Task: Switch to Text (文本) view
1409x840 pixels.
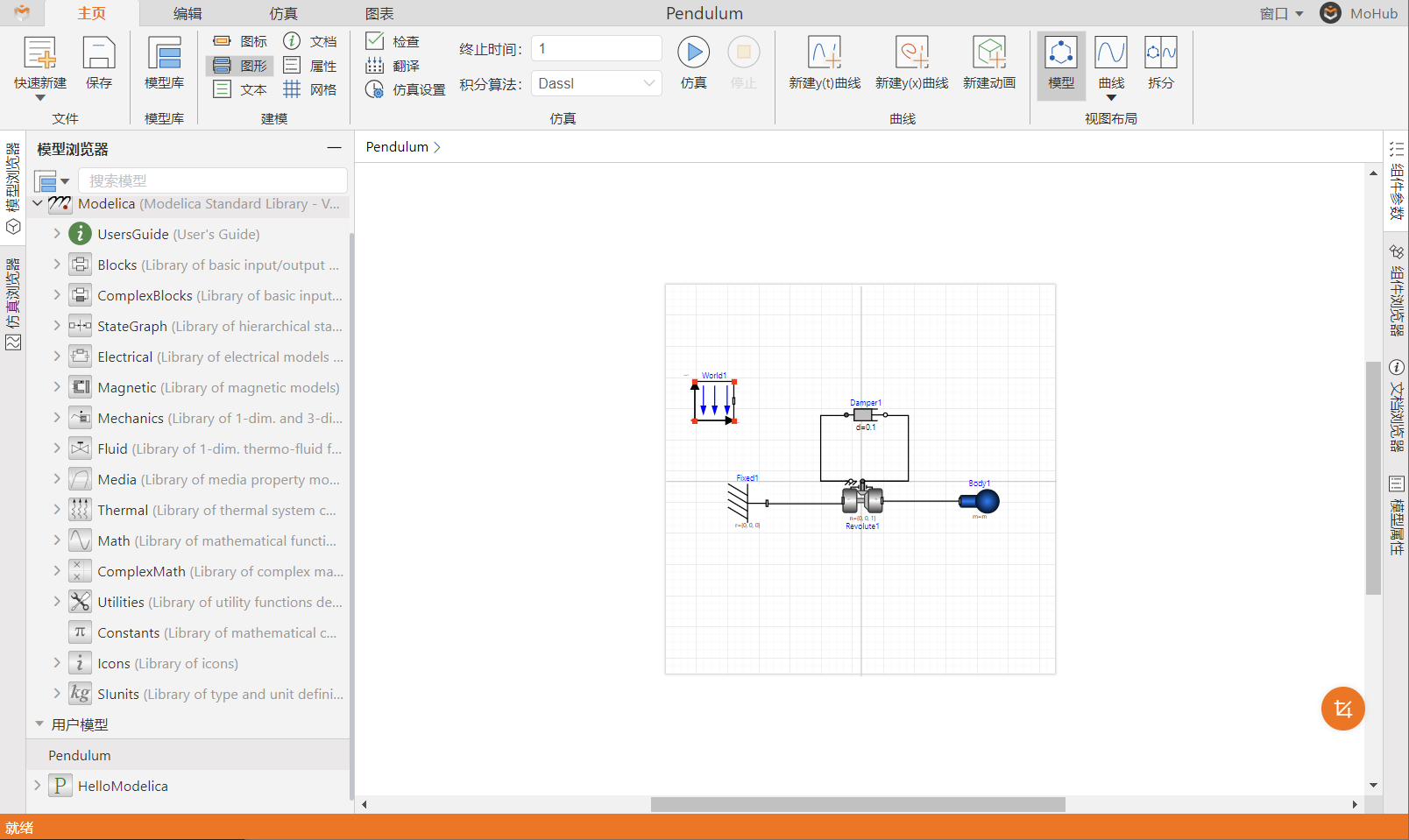Action: click(240, 89)
